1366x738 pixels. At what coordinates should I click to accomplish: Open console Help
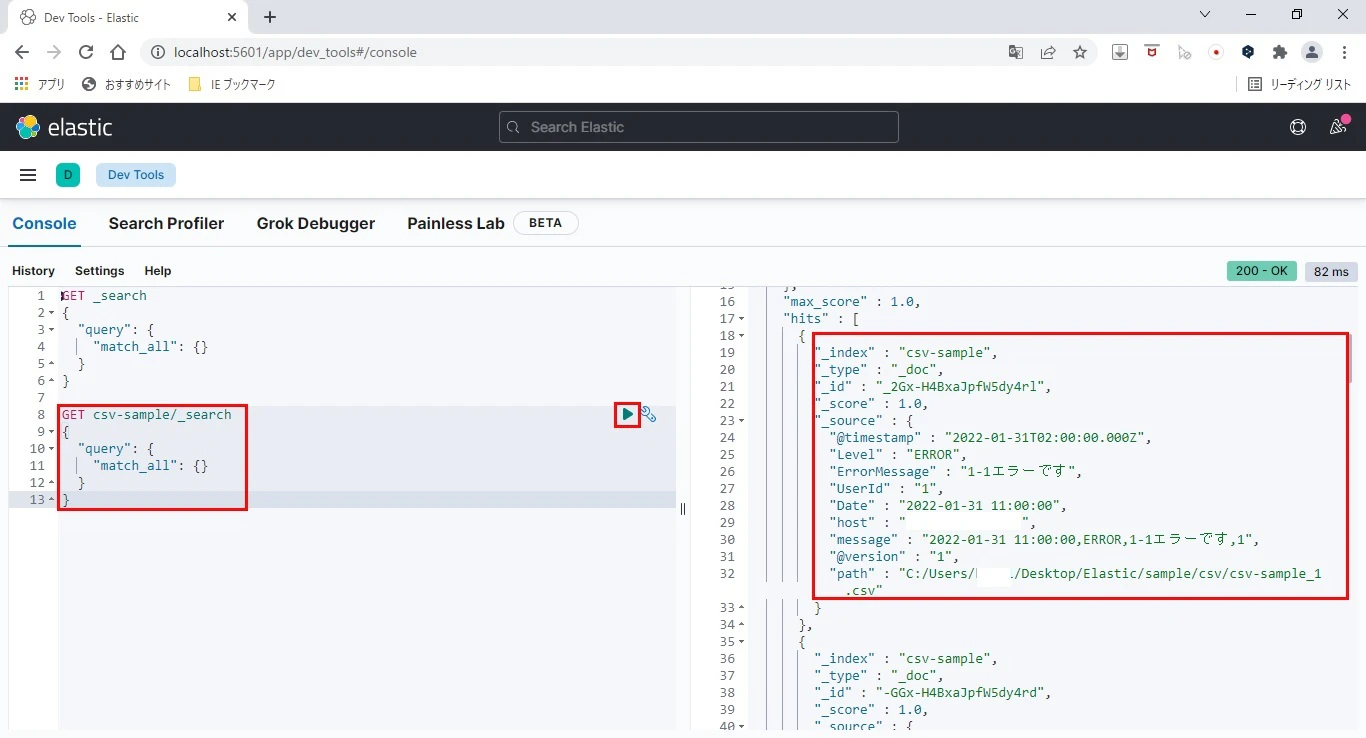click(158, 271)
